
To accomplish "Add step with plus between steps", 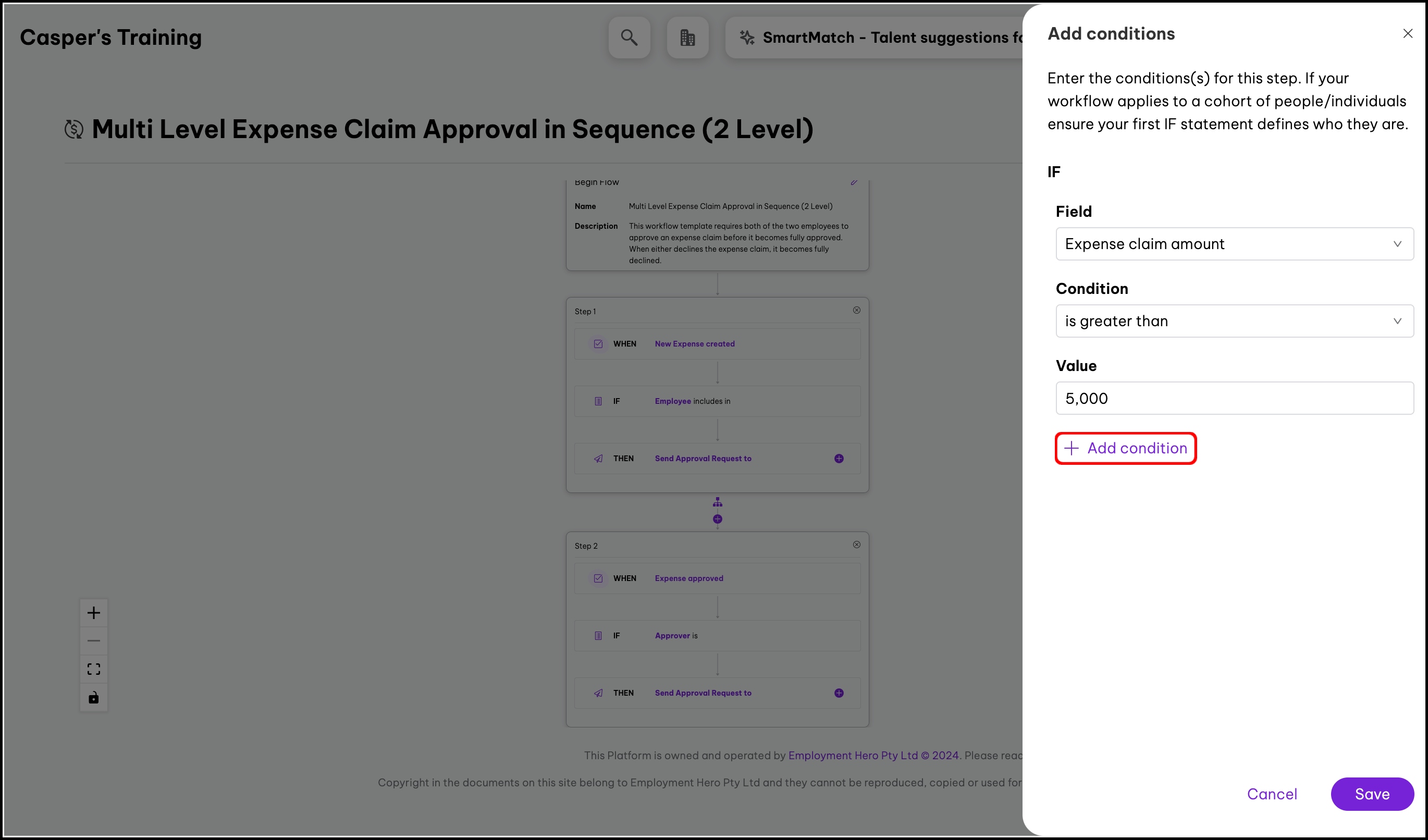I will click(x=718, y=519).
